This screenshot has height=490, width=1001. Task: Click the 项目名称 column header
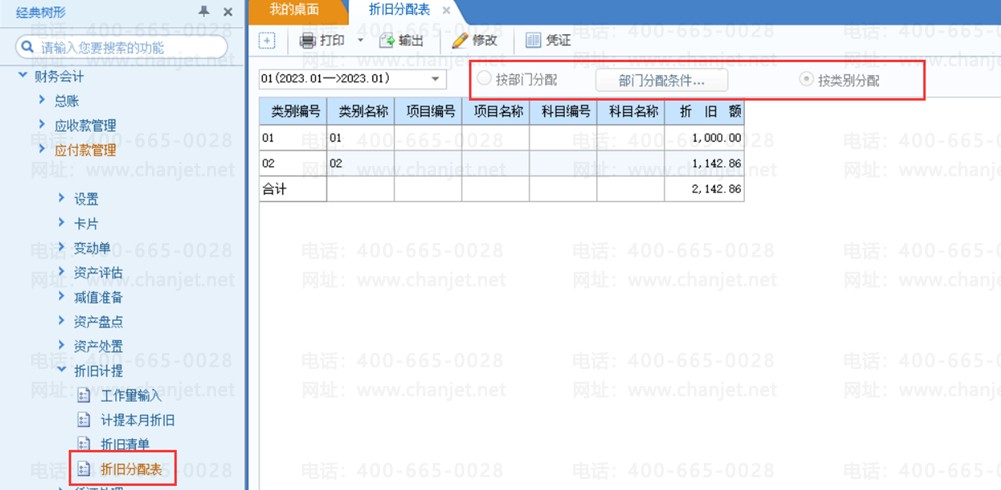pos(496,111)
